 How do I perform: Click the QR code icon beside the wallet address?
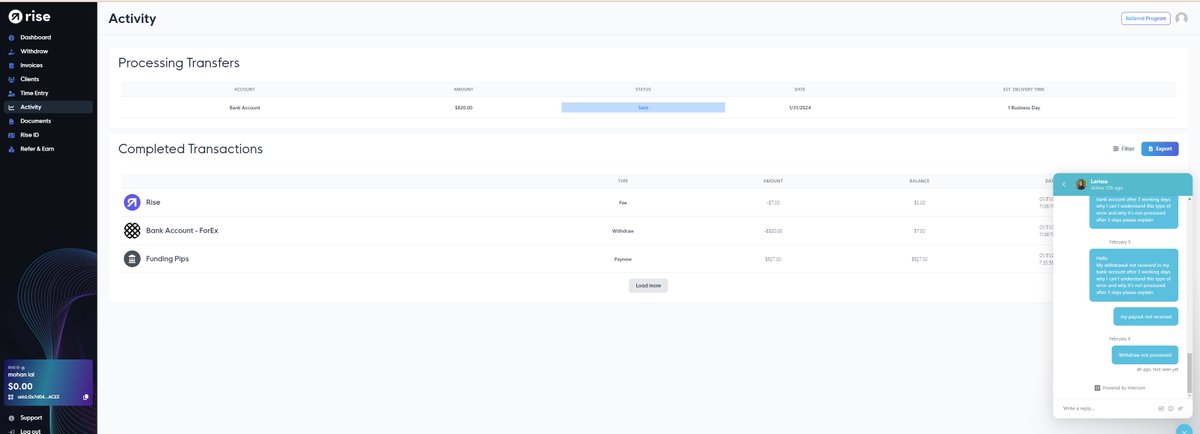pos(11,397)
